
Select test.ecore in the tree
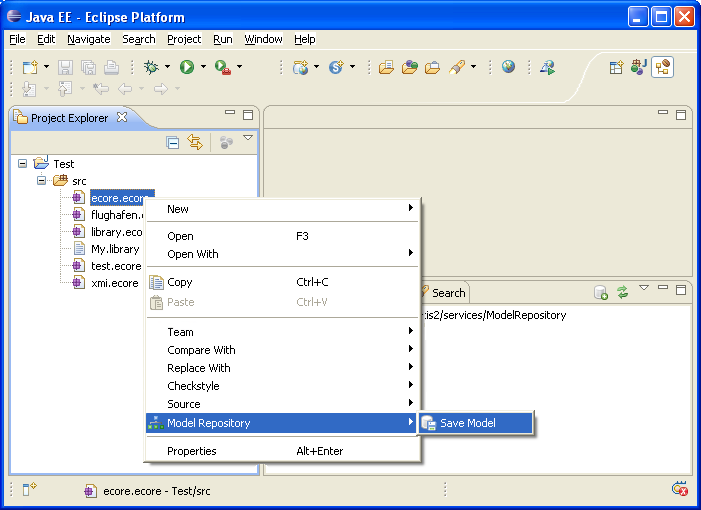click(x=116, y=266)
